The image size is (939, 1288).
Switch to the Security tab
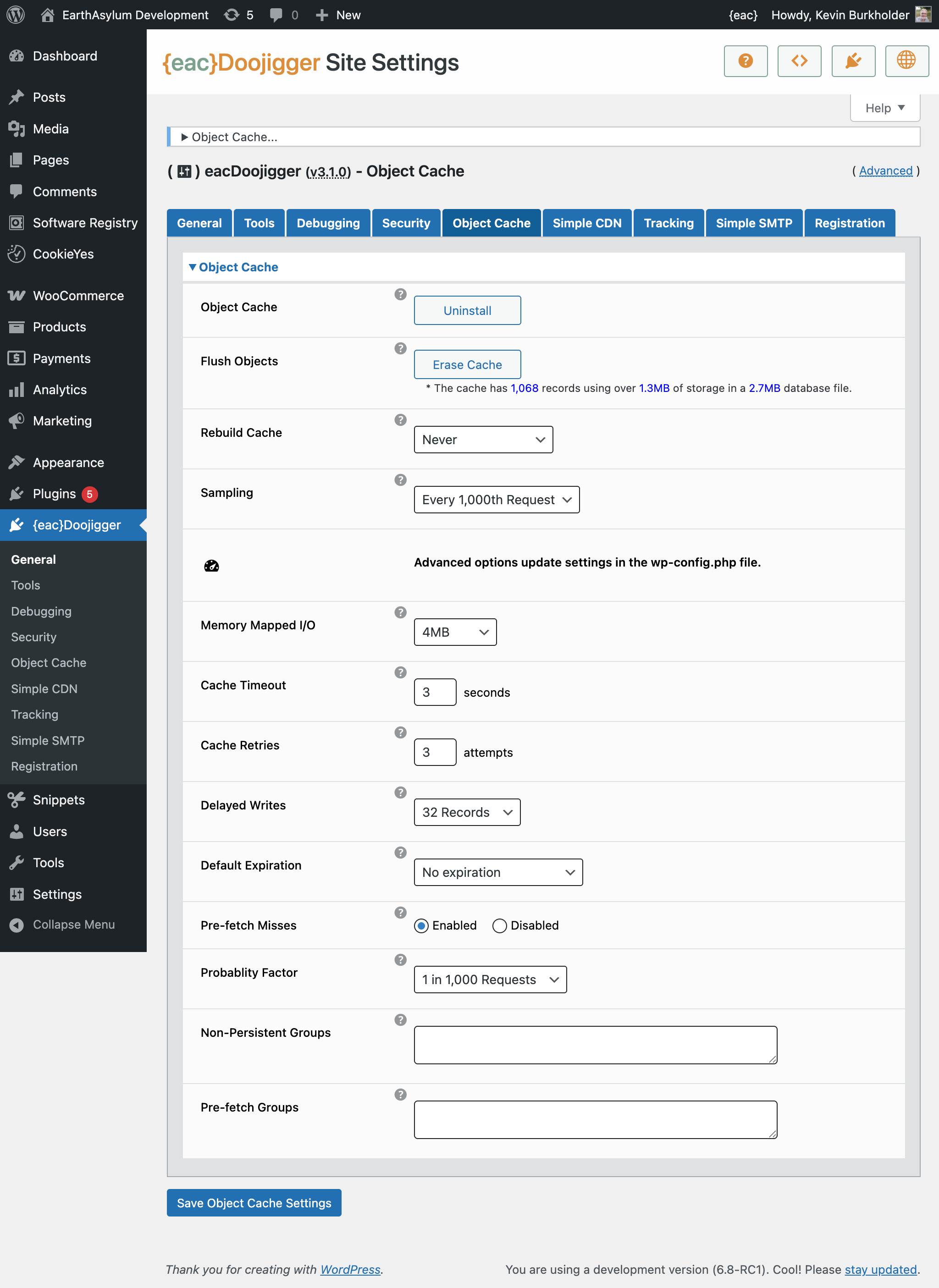coord(406,222)
